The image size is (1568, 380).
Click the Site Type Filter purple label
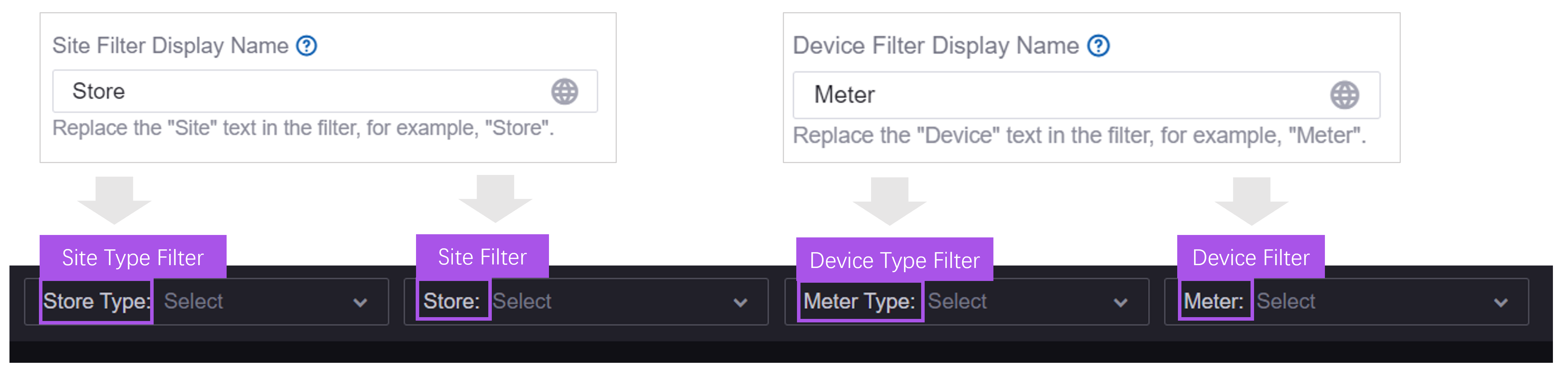tap(133, 257)
